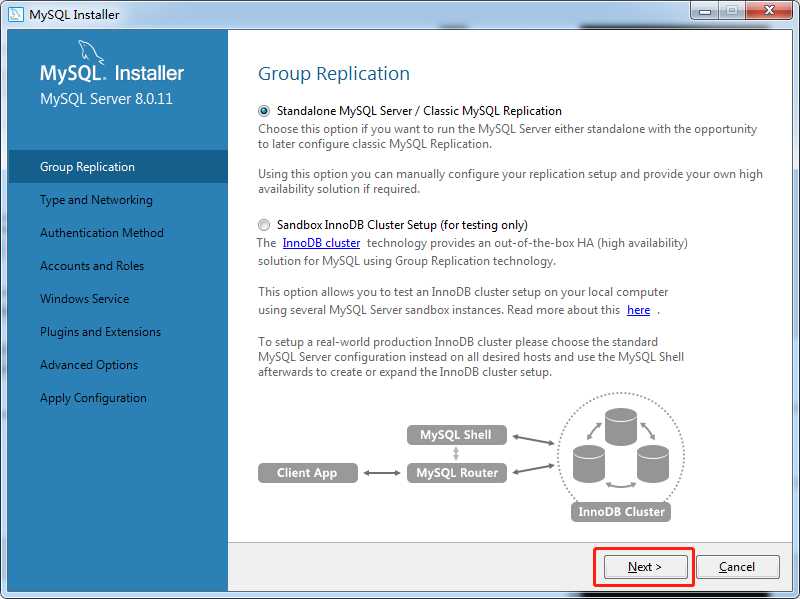Click the MySQL dolphin logo
Screen dimensions: 800x599
[91, 52]
